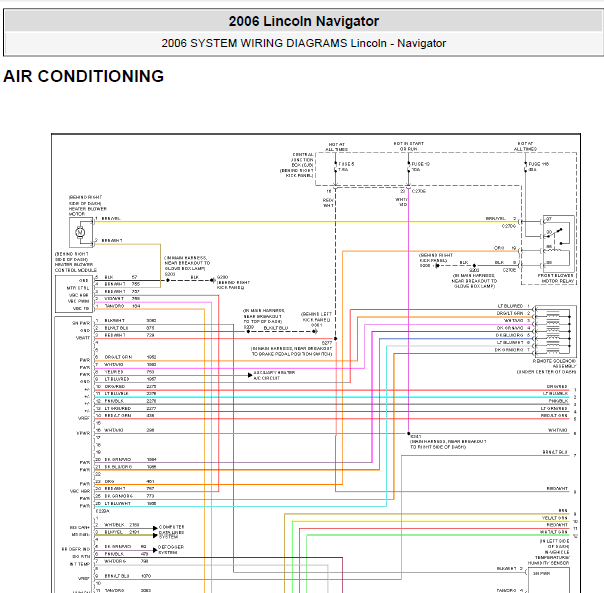Click the 'BRN/YEL' label at blower motor pin 1
604x593 pixels.
111,218
